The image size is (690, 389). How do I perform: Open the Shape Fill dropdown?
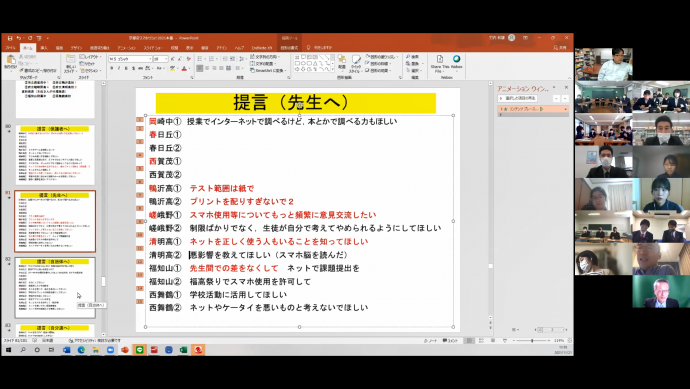(x=382, y=57)
